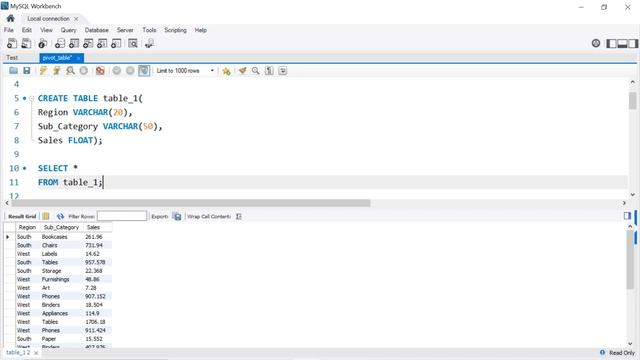Execute the statement under the cursor
This screenshot has height=360, width=640.
click(56, 71)
